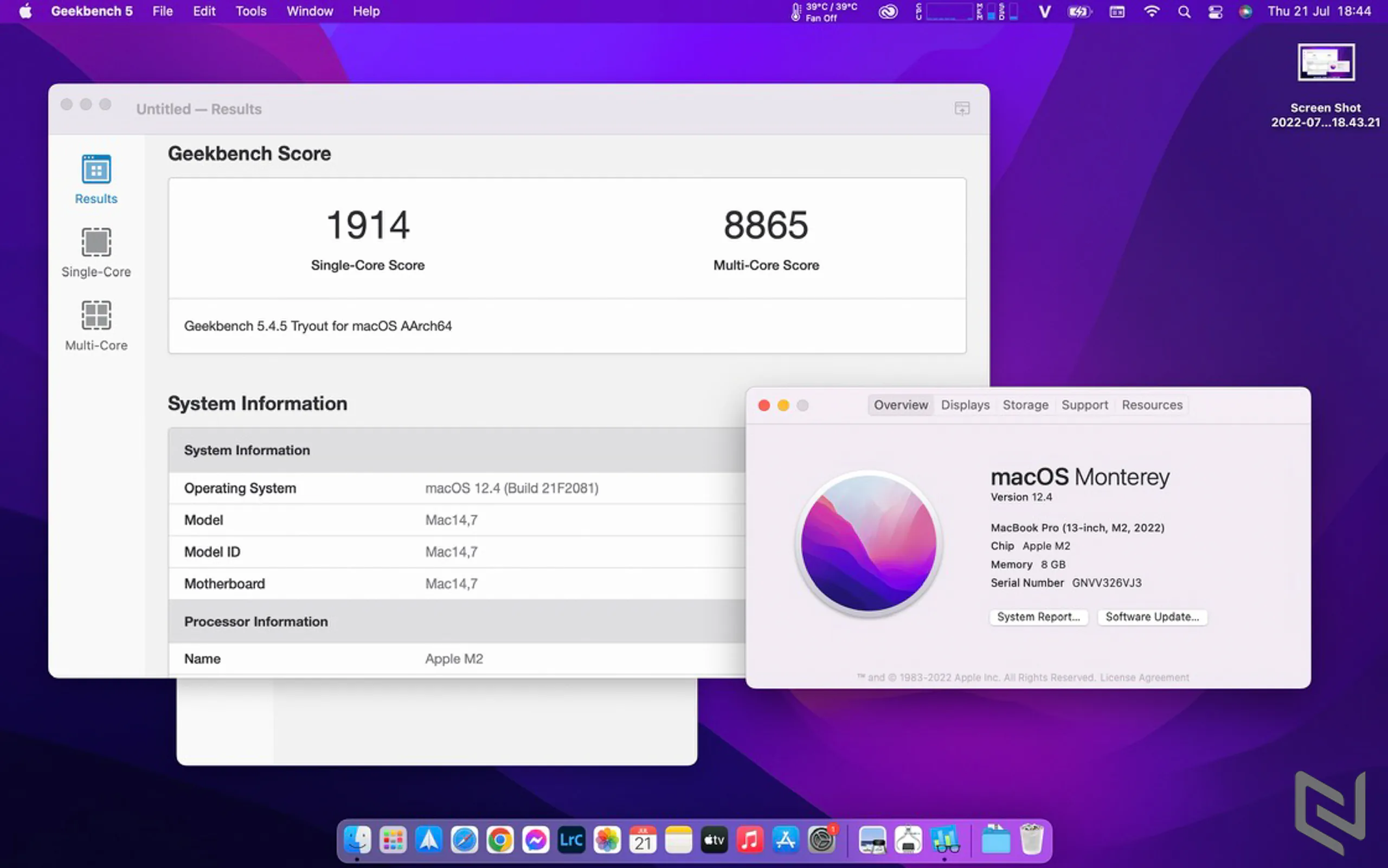Open App Store from the Dock
The width and height of the screenshot is (1388, 868).
(785, 840)
